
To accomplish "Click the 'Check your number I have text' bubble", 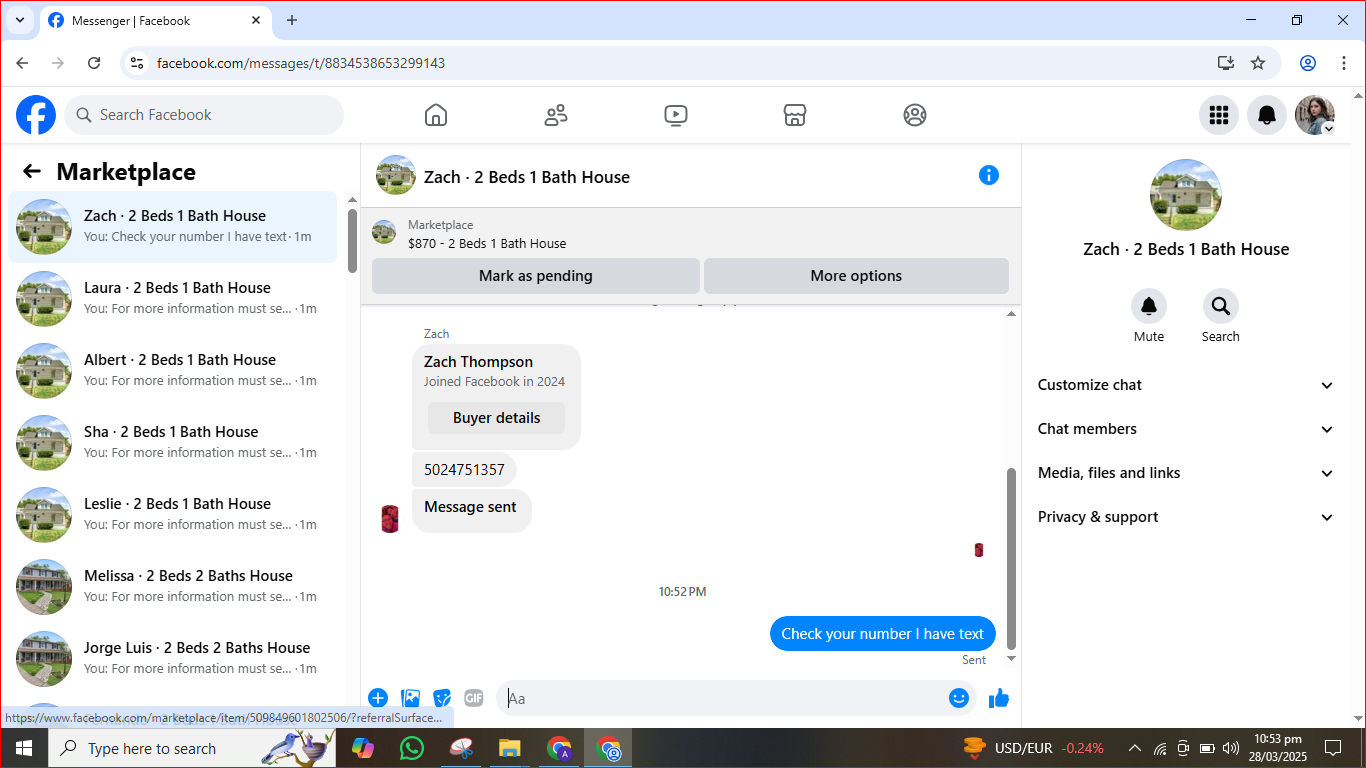I will point(883,633).
